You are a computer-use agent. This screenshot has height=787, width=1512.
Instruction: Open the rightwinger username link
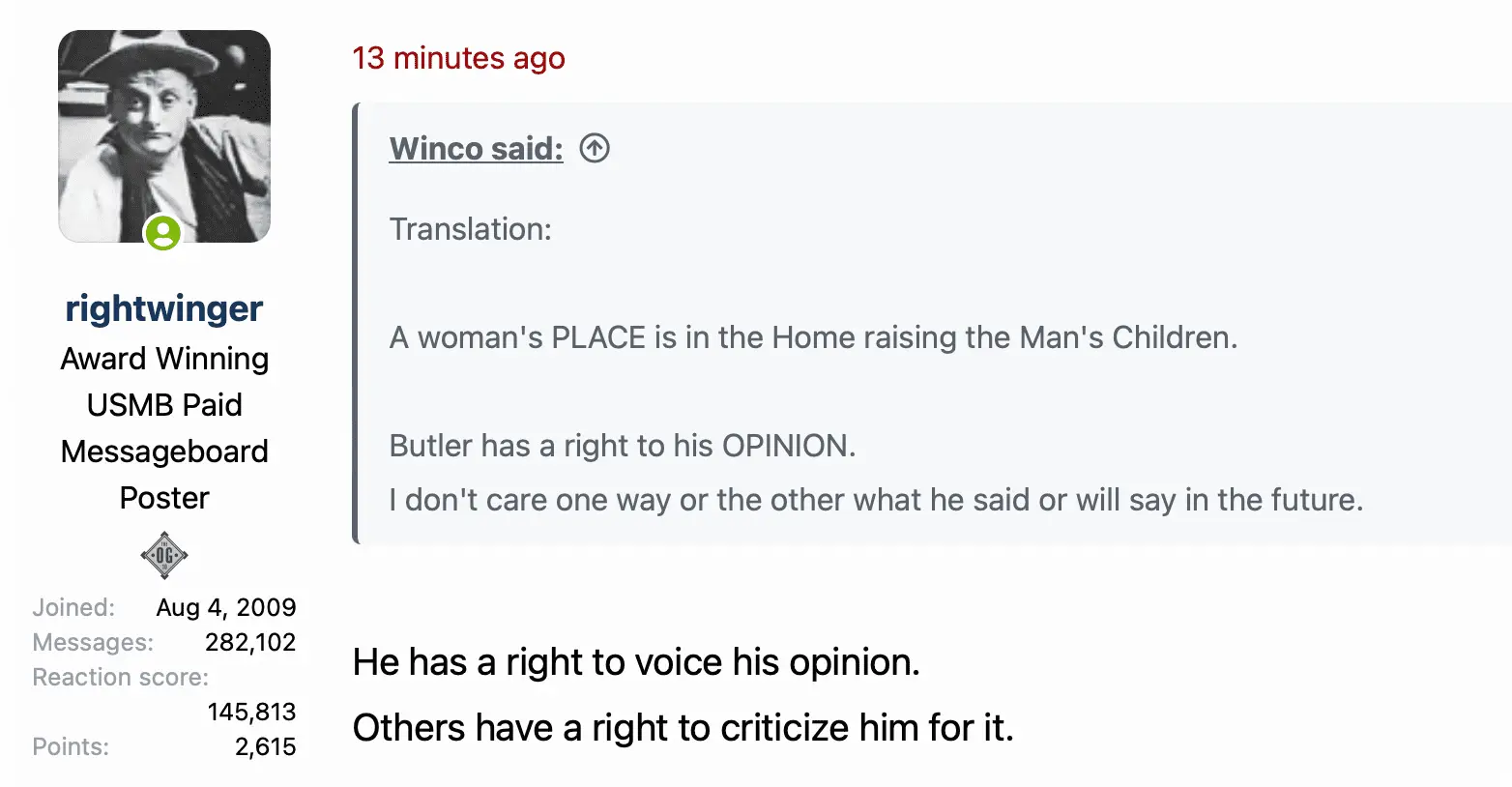(x=164, y=308)
